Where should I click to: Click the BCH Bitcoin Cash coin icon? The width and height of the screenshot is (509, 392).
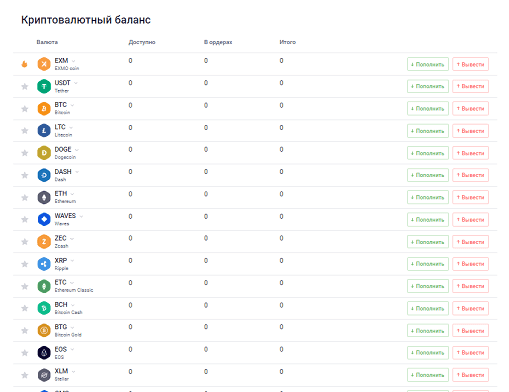44,308
